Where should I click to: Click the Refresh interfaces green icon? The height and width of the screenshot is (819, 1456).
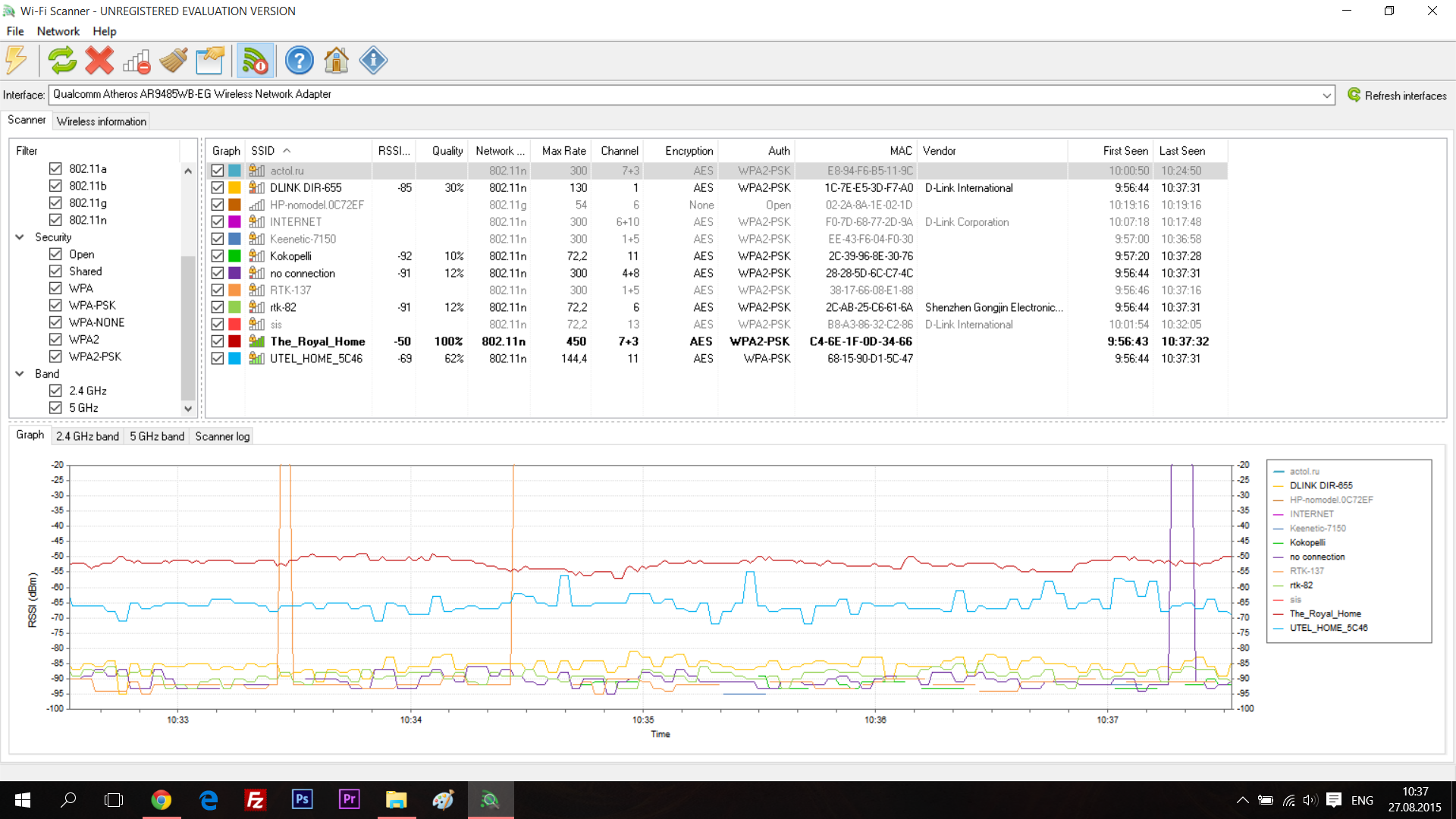[x=1354, y=95]
